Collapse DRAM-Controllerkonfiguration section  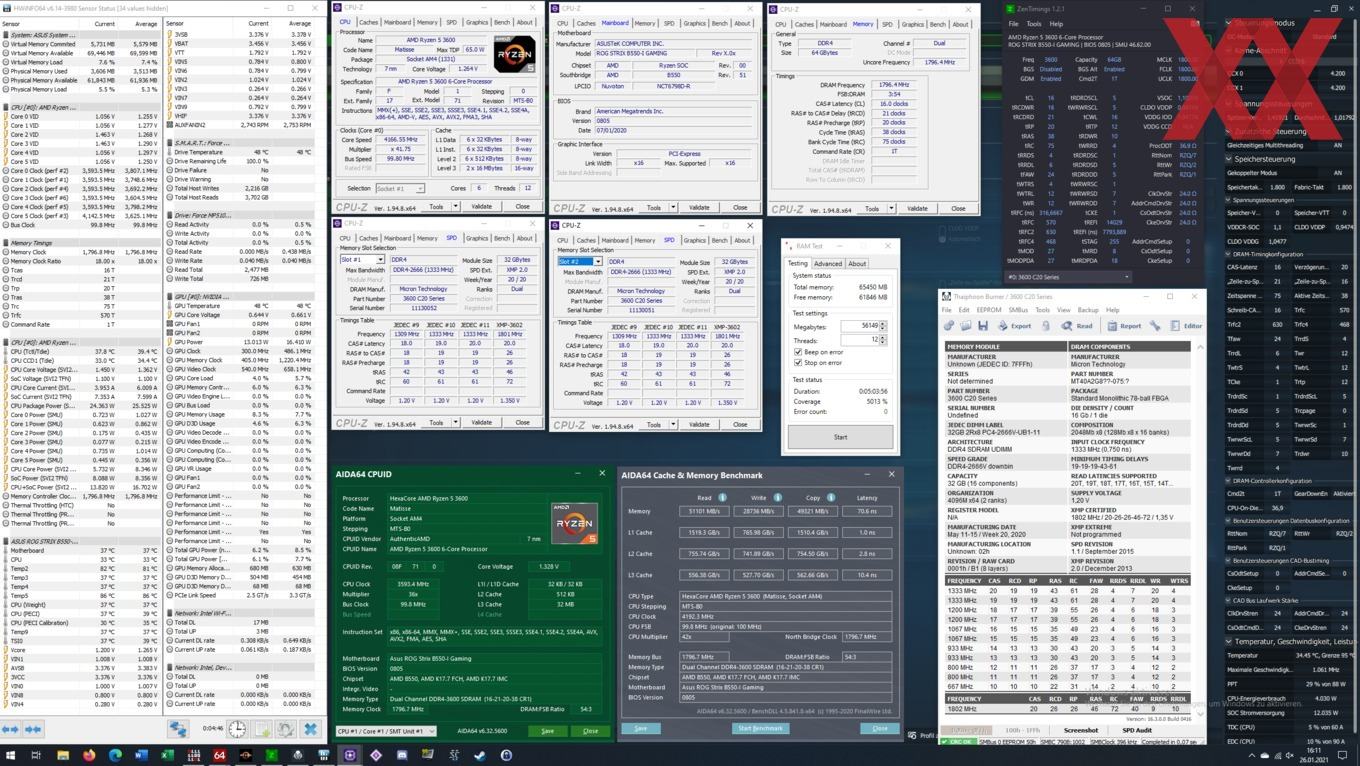[1230, 481]
